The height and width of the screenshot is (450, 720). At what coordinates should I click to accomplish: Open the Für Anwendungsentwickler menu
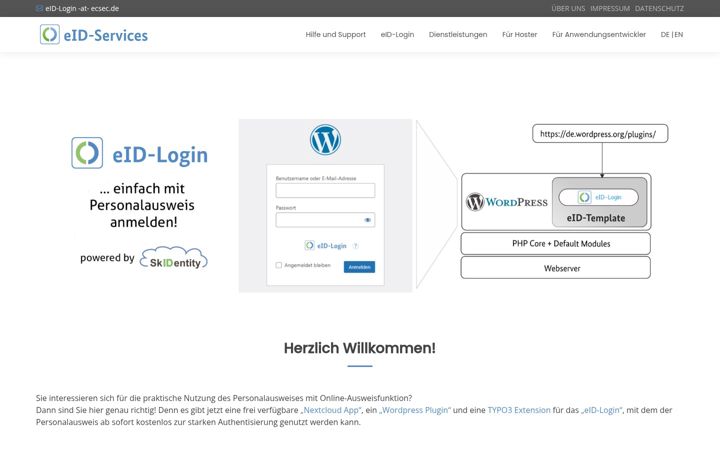coord(599,34)
